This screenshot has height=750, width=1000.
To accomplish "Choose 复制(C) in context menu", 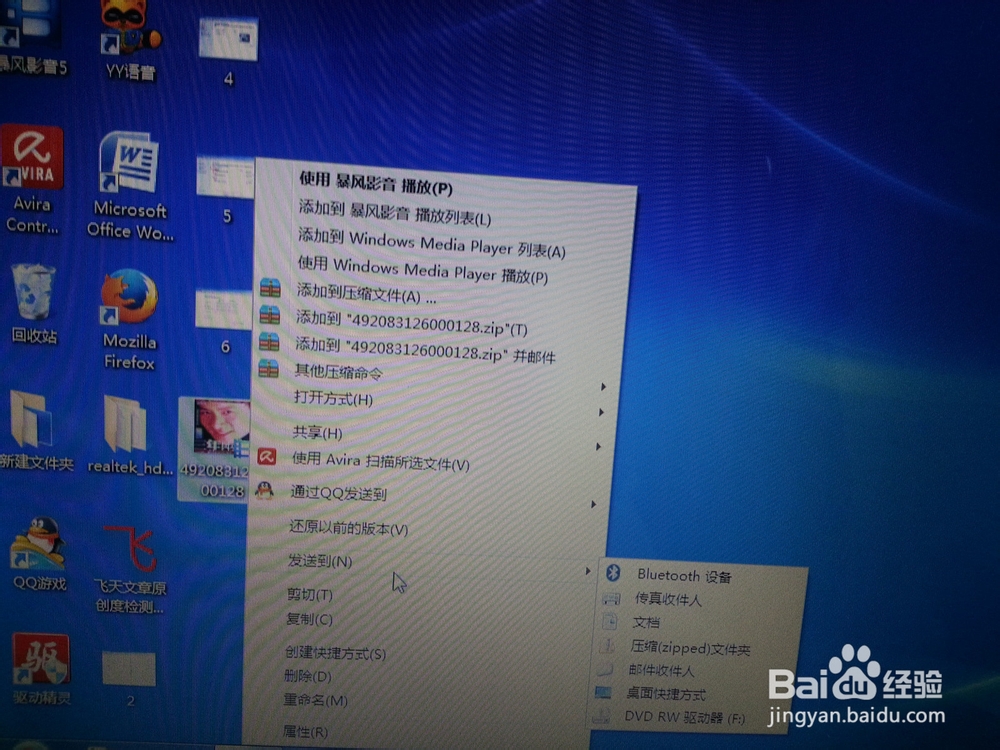I will click(309, 619).
